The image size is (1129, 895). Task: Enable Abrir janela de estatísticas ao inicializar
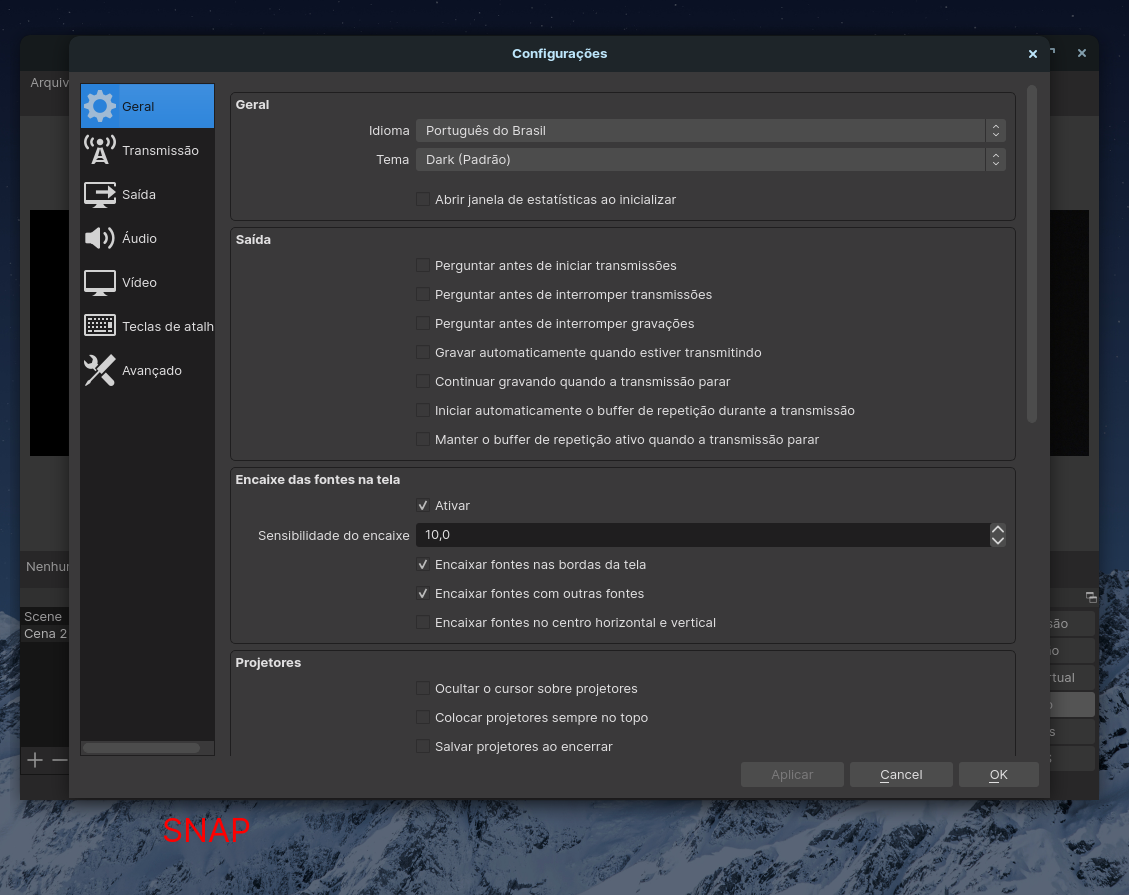(423, 199)
